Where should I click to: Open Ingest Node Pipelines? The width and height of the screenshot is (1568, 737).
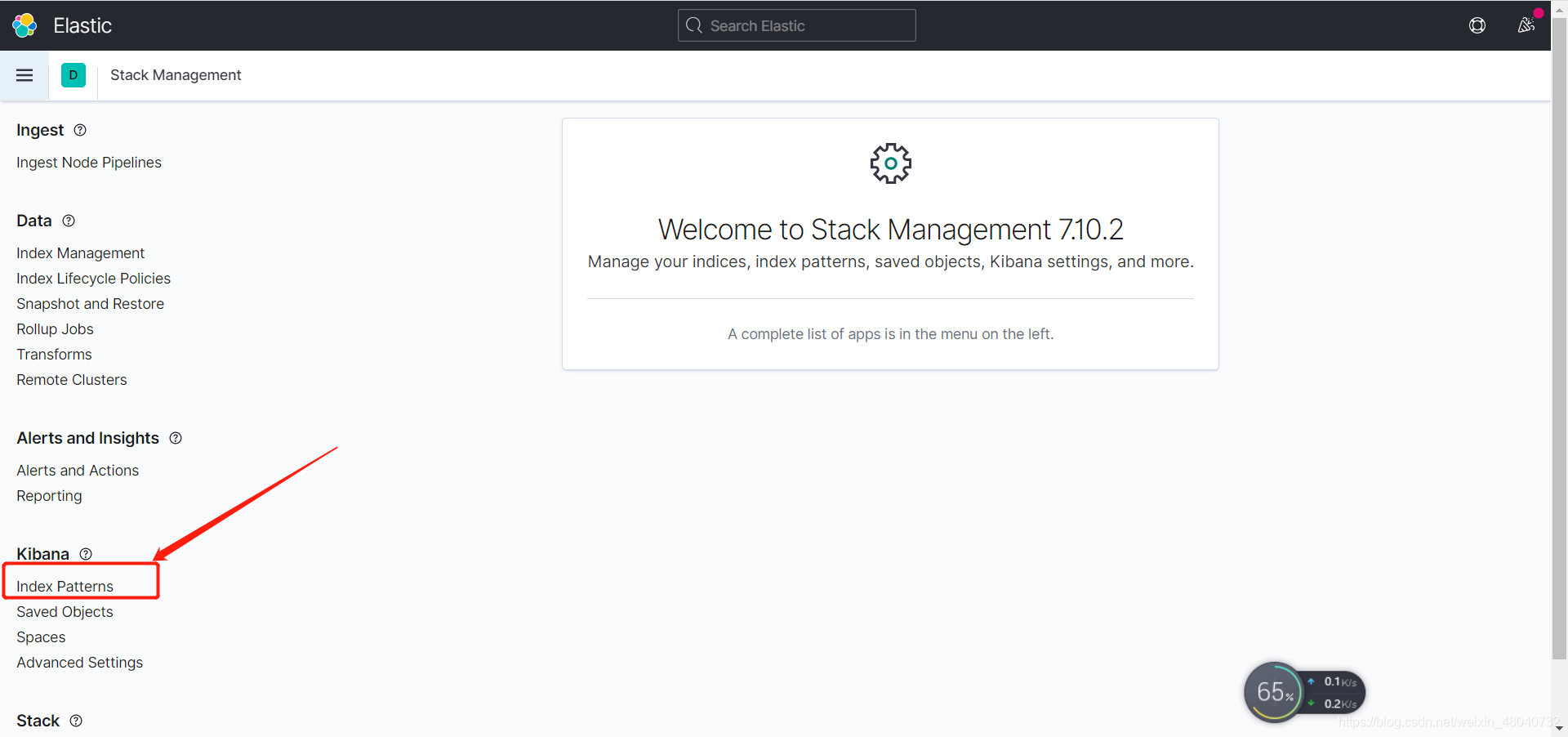pyautogui.click(x=89, y=163)
